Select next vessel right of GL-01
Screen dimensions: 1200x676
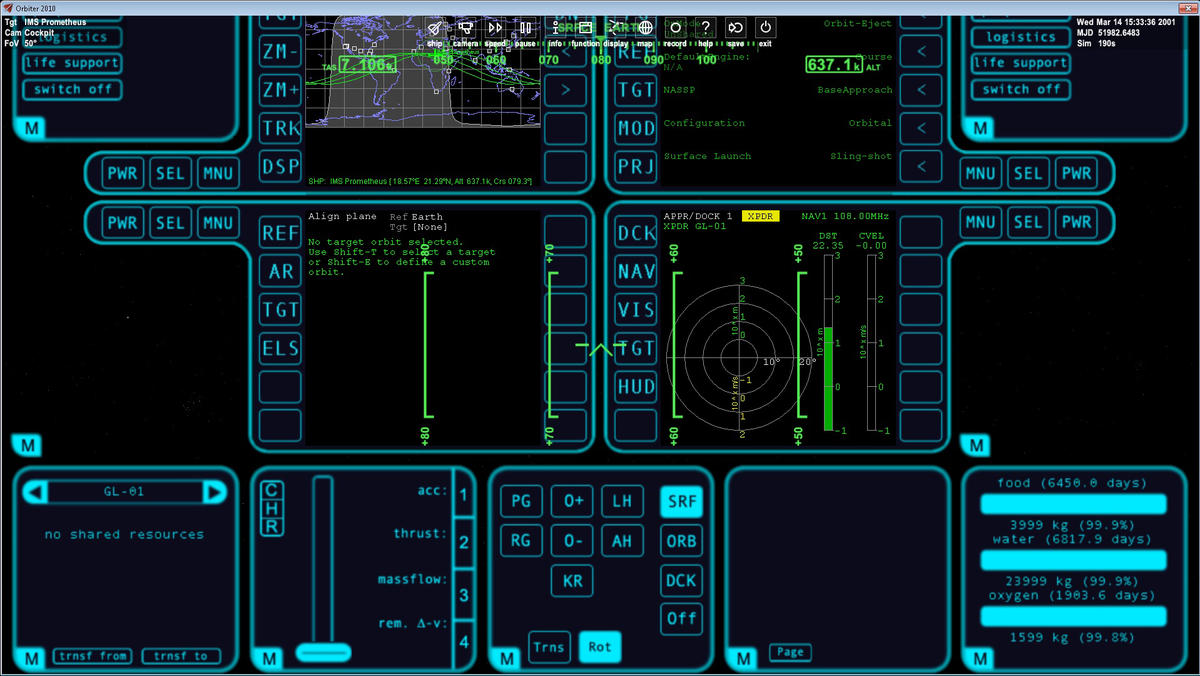click(x=214, y=492)
